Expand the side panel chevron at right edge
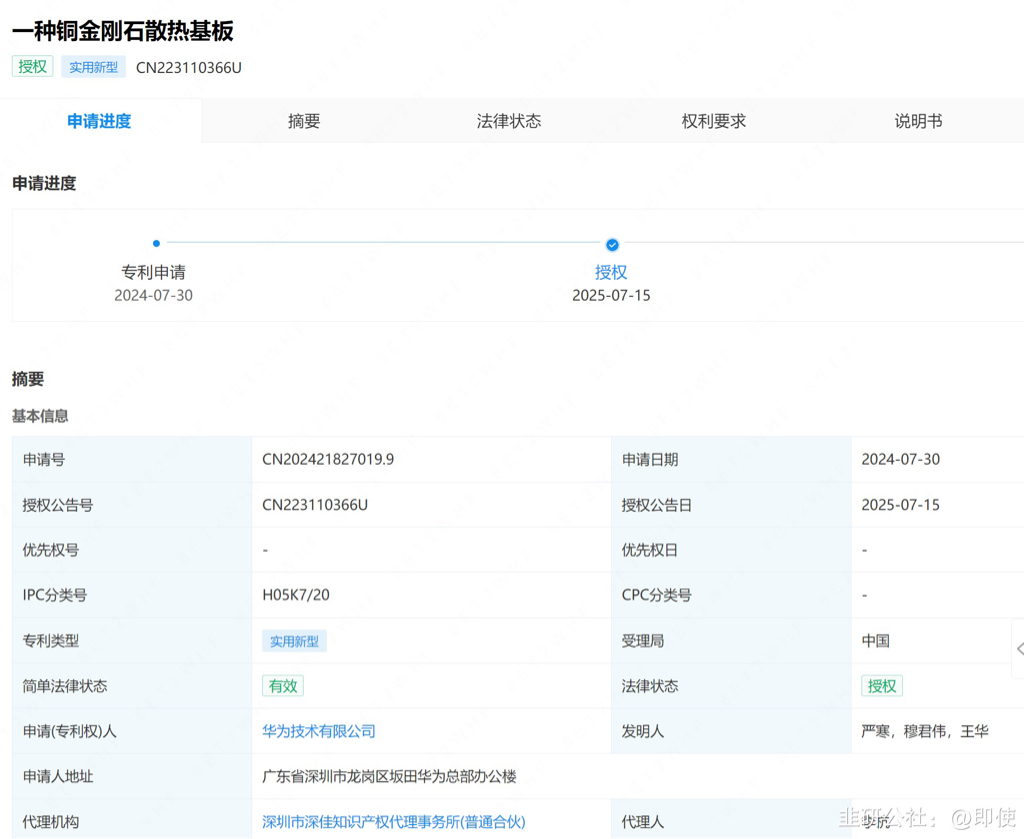This screenshot has height=839, width=1024. [1018, 649]
